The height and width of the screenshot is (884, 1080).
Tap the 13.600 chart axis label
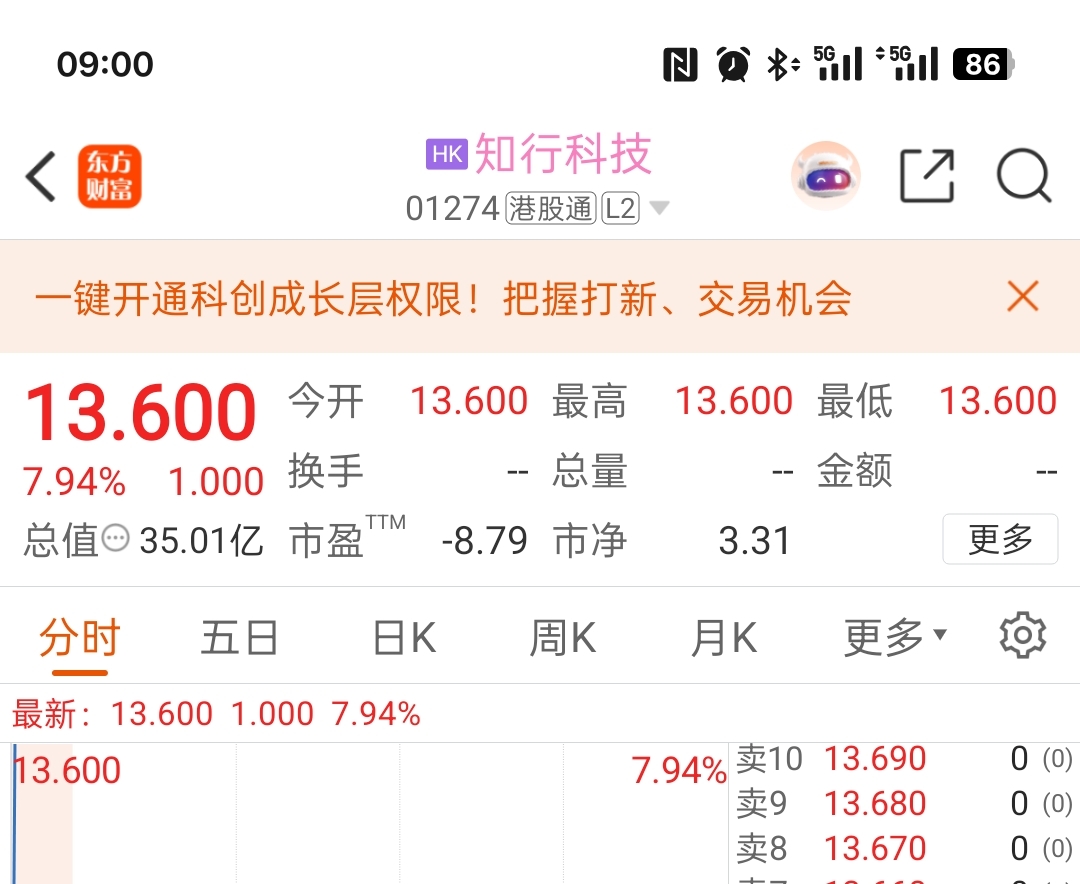click(68, 770)
